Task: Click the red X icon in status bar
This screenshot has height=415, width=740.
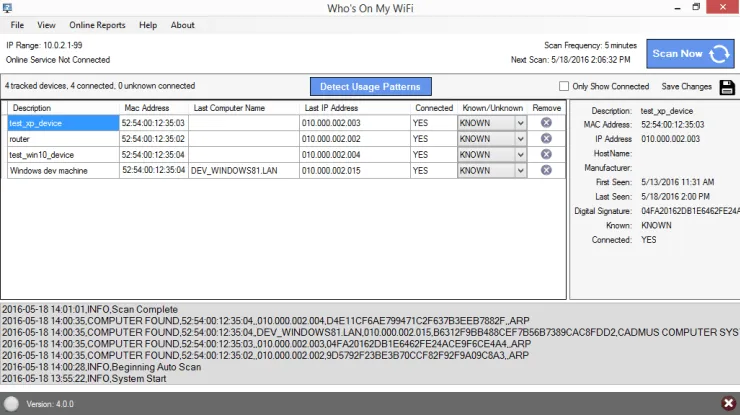Action: click(728, 403)
